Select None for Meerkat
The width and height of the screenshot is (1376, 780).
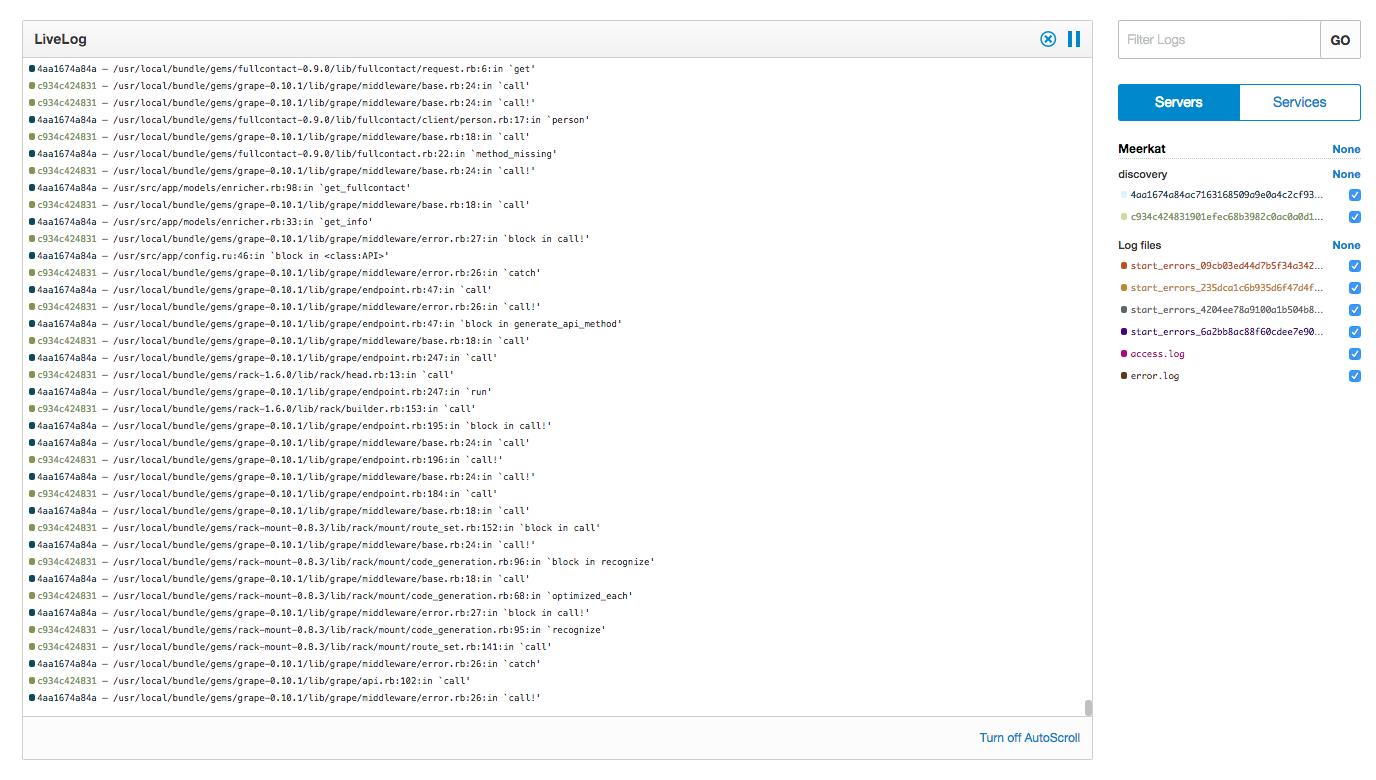pyautogui.click(x=1346, y=149)
